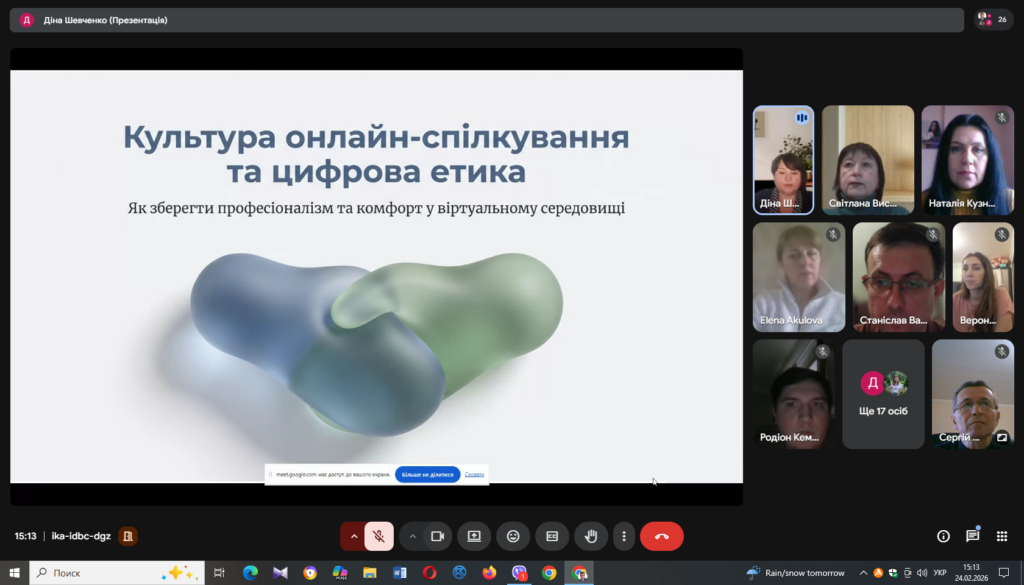1024x585 pixels.
Task: Select the "Ще 17 осіб" participants tile
Action: coord(883,394)
